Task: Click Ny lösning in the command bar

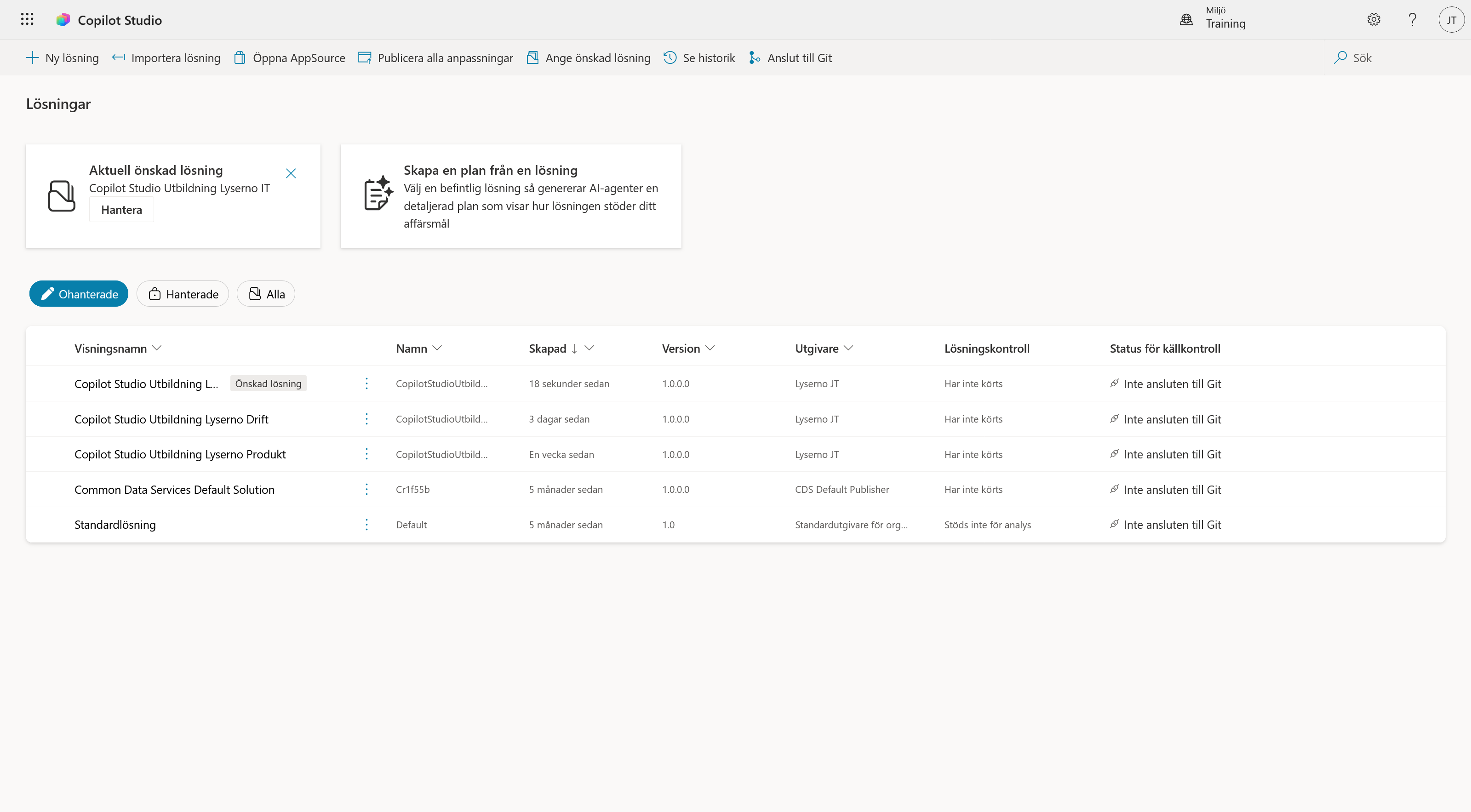Action: 62,57
